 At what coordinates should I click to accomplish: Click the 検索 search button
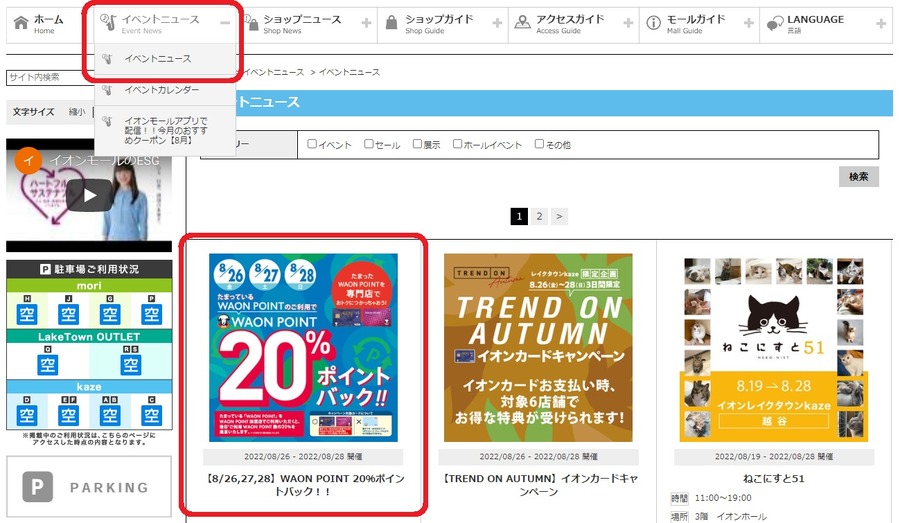click(x=859, y=177)
